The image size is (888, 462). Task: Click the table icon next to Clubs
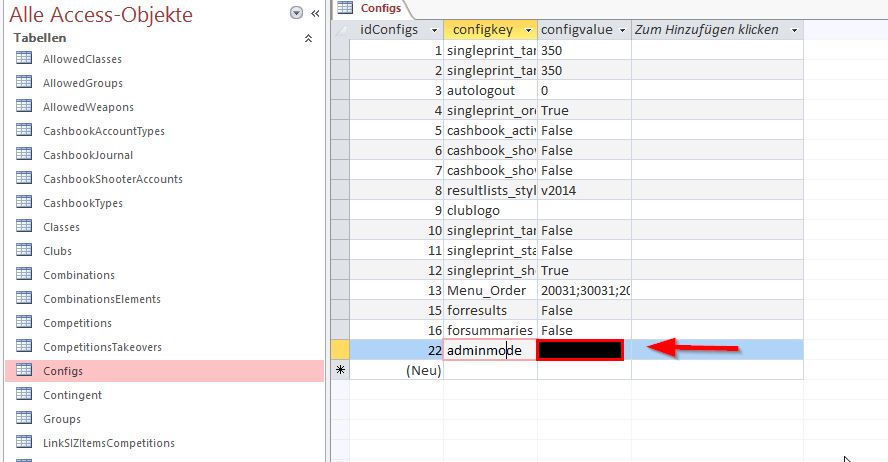coord(24,251)
